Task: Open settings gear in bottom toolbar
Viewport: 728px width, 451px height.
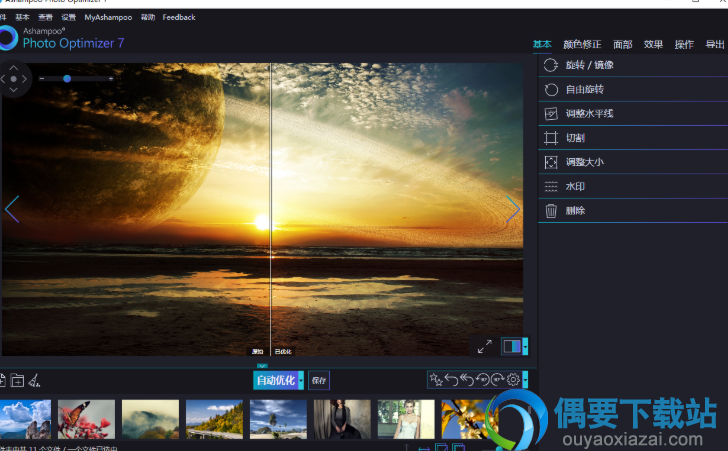Action: point(513,379)
